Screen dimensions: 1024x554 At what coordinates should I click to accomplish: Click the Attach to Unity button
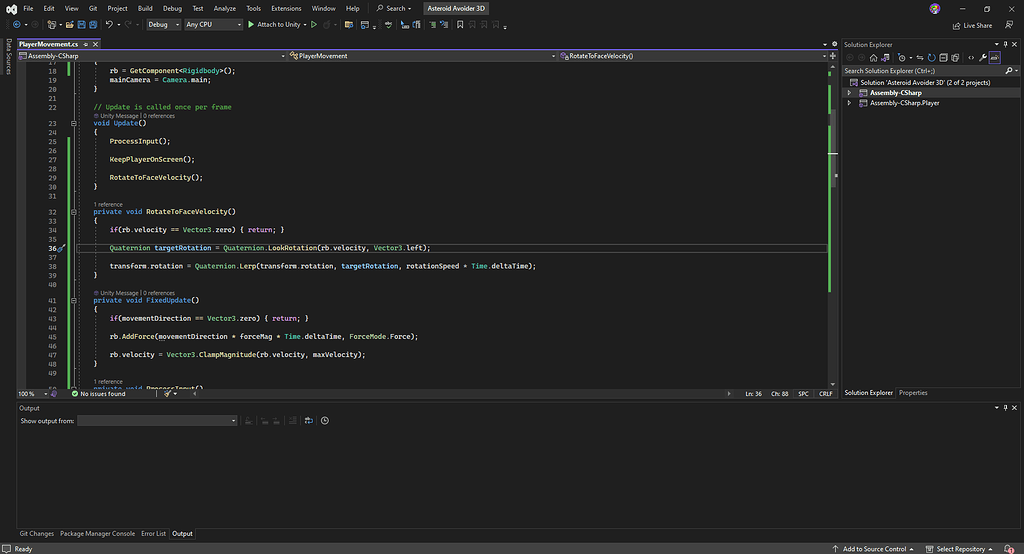click(274, 24)
